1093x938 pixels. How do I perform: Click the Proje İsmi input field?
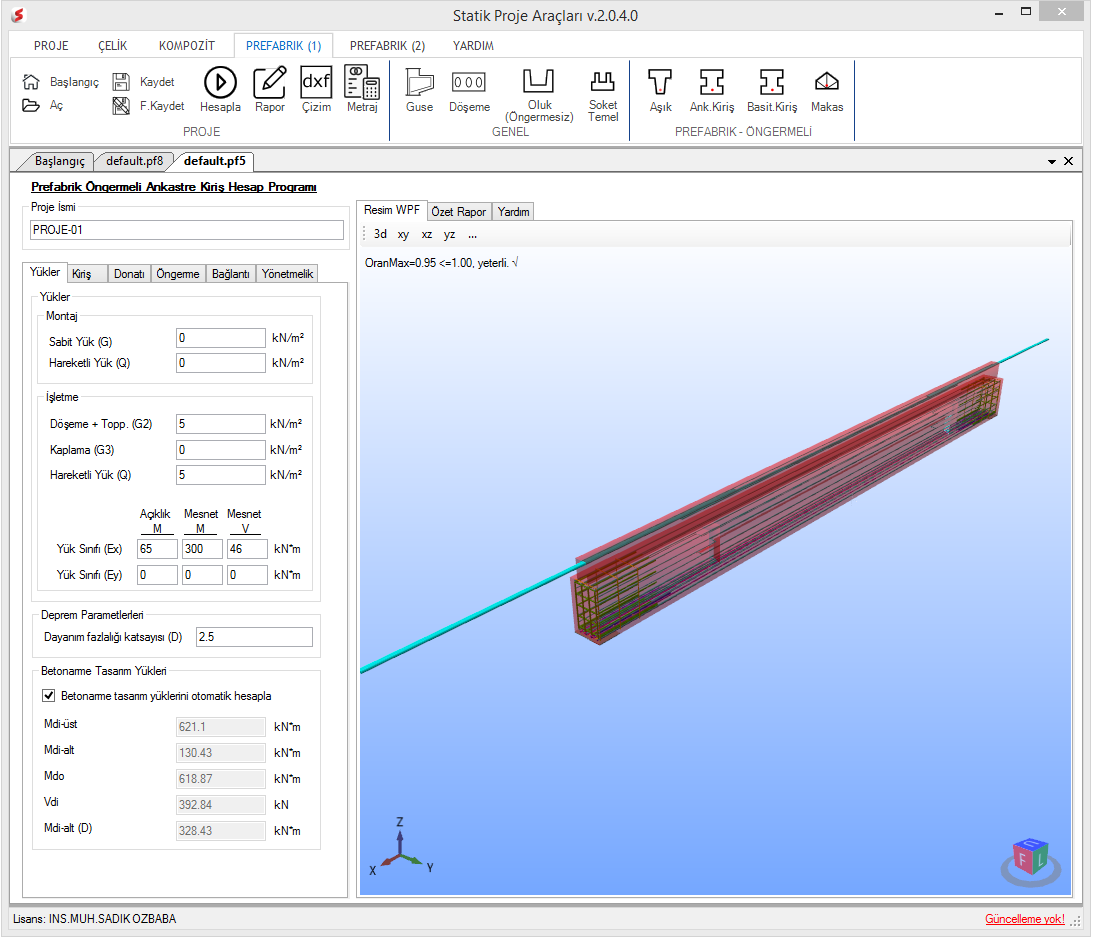point(187,230)
